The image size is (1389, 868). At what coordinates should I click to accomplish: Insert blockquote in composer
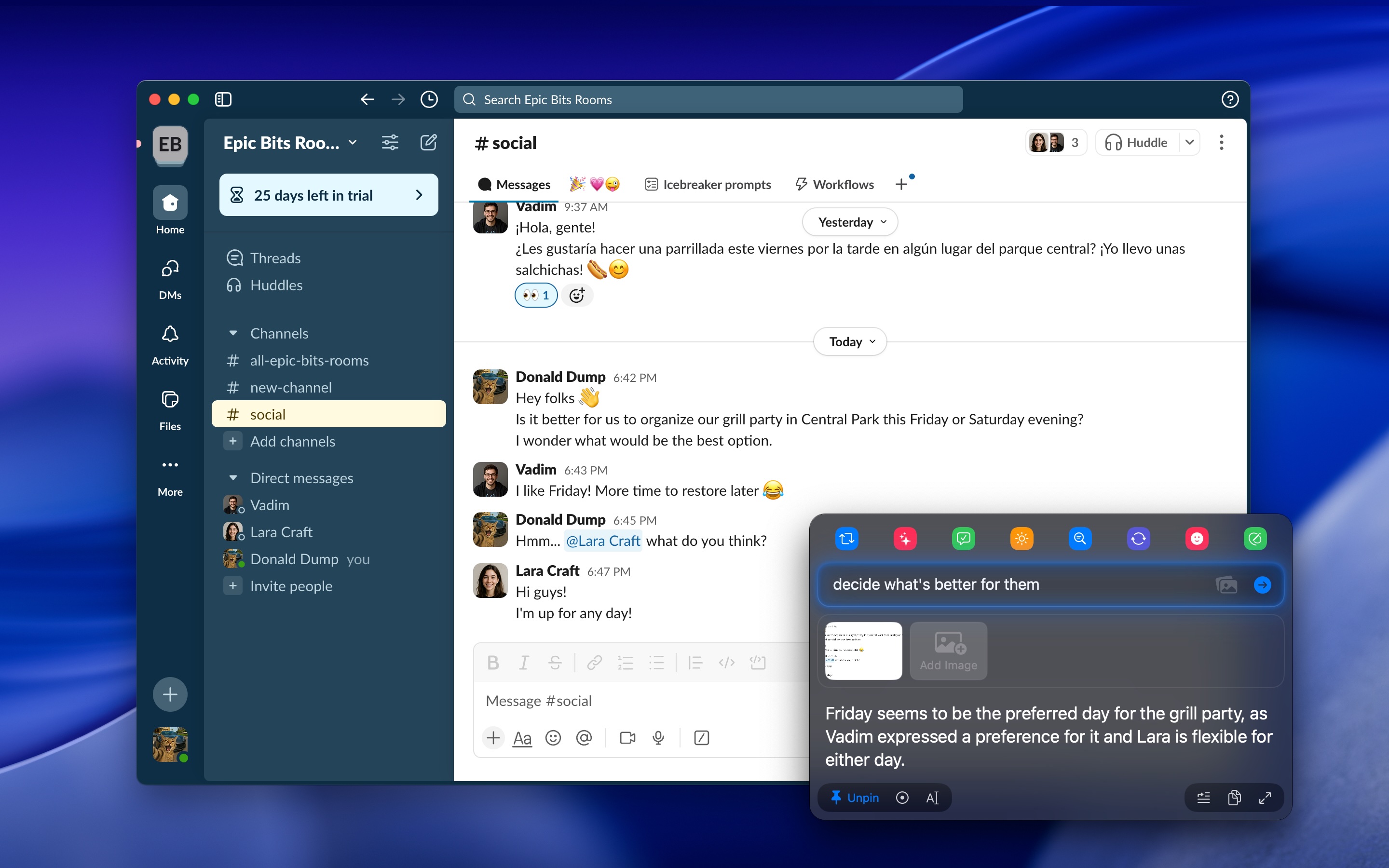pos(695,663)
